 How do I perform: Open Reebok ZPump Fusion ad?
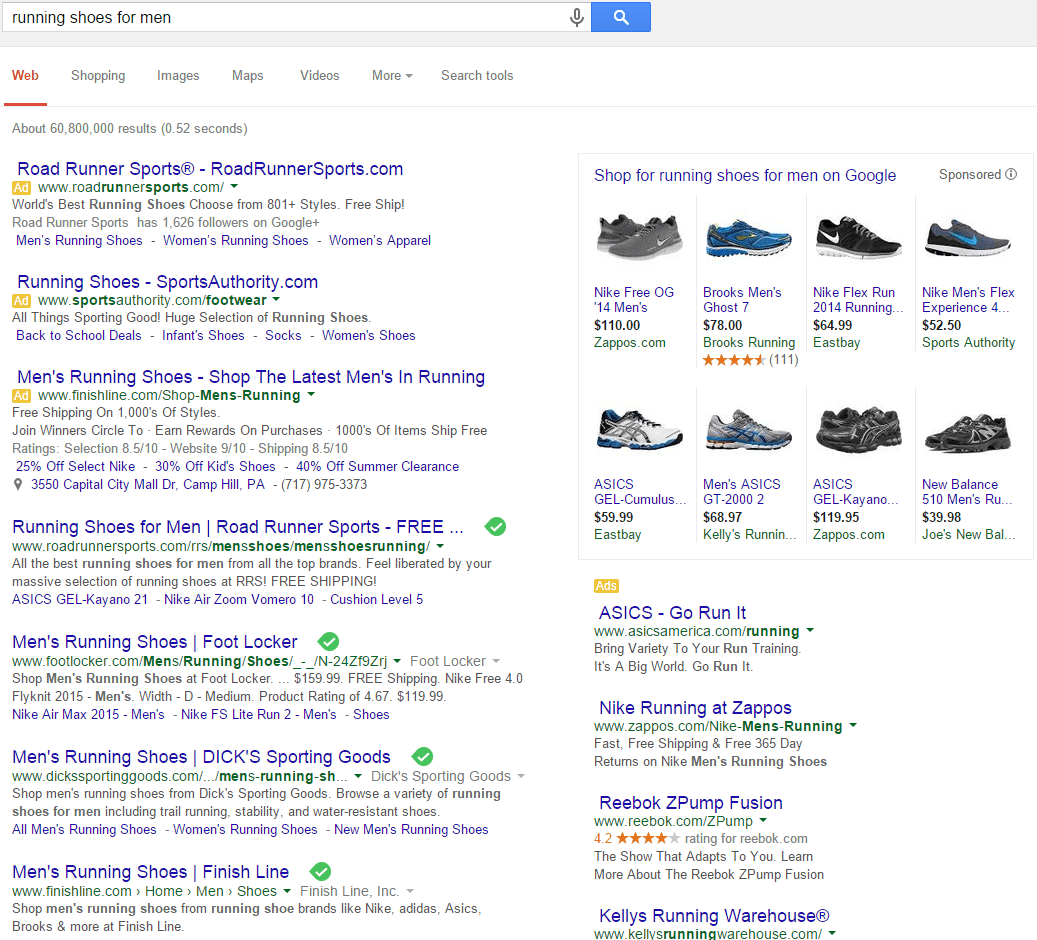coord(690,802)
